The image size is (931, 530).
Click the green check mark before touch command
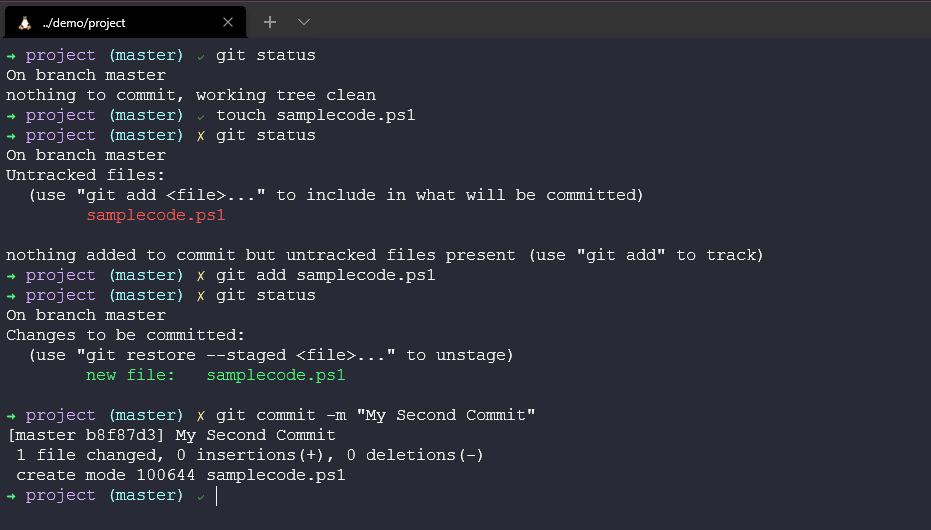click(201, 116)
